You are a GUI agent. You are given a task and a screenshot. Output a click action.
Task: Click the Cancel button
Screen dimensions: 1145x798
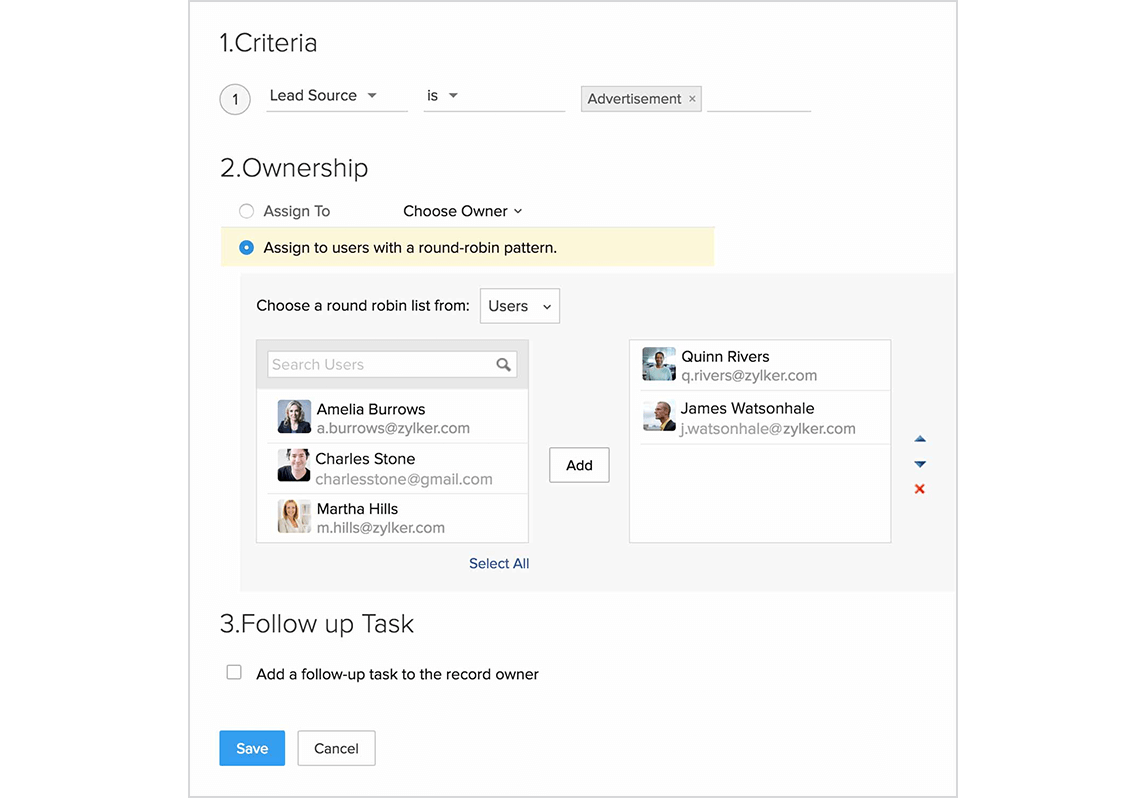(x=336, y=748)
